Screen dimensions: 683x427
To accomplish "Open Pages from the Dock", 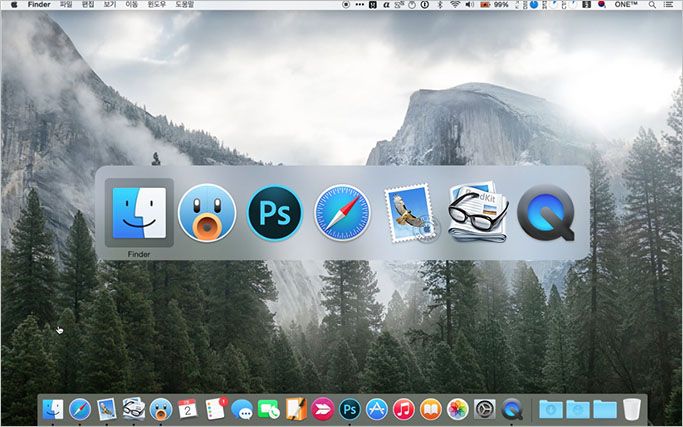I will (296, 409).
